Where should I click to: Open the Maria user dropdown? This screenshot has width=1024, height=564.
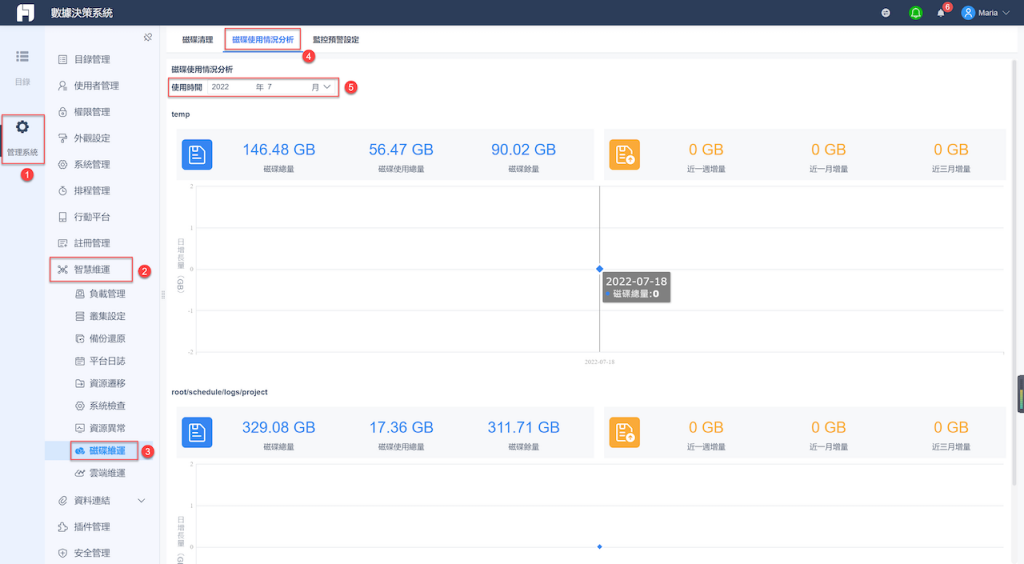986,12
